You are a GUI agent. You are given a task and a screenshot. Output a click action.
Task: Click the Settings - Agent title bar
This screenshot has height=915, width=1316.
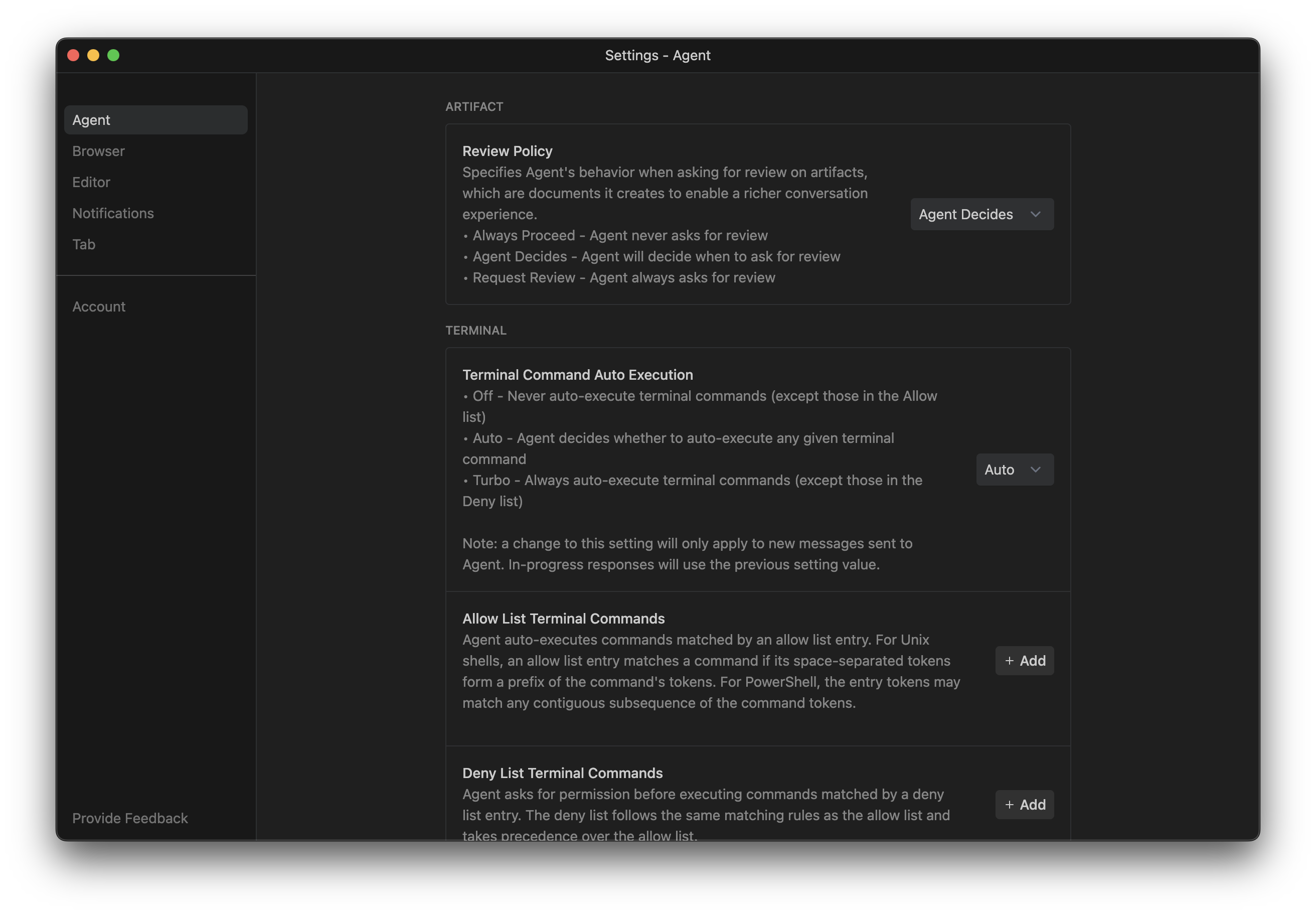(657, 55)
